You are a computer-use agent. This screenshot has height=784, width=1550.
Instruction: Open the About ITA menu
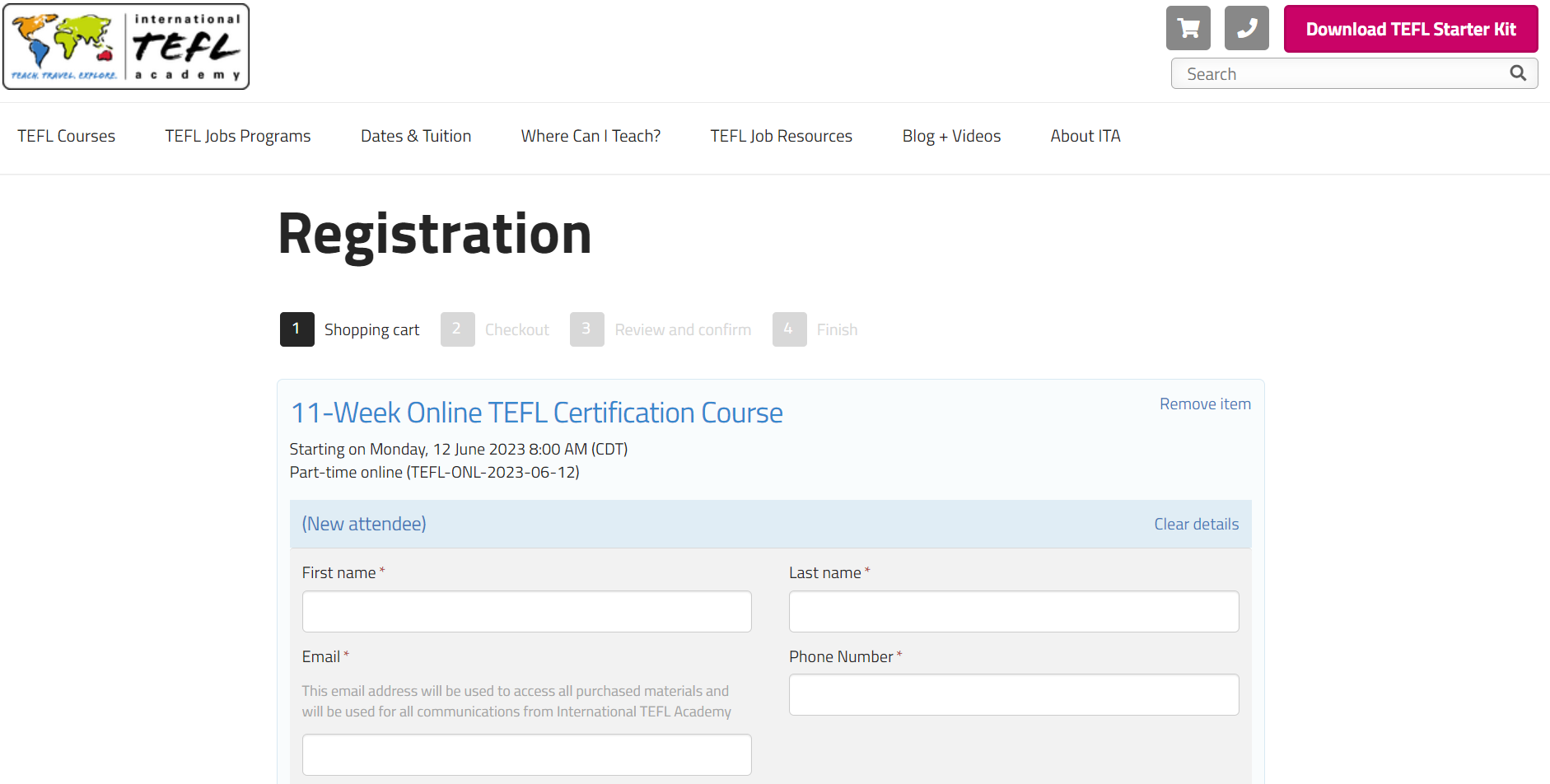(x=1085, y=136)
